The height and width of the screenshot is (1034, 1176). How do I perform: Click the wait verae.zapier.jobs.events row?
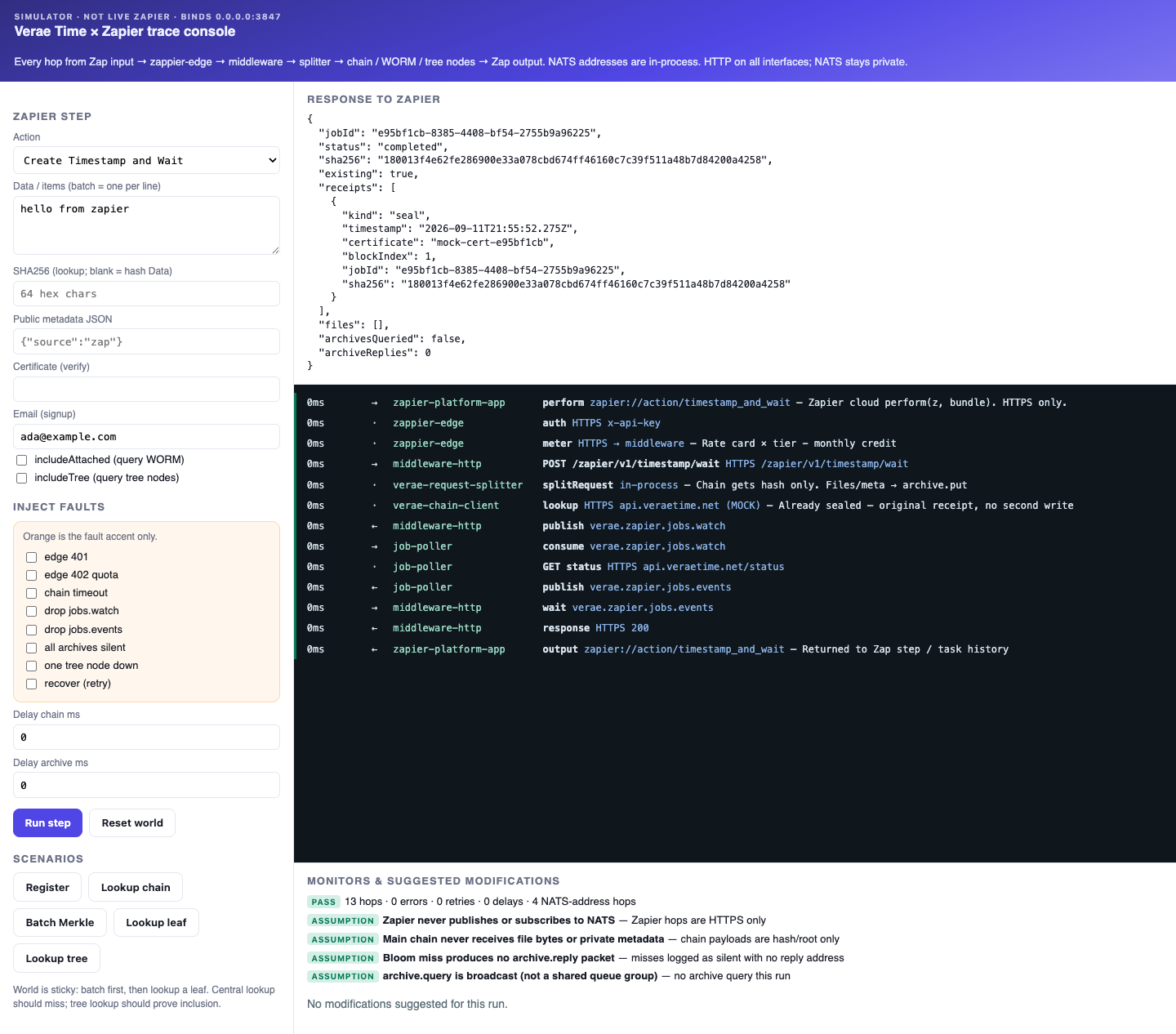coord(733,608)
